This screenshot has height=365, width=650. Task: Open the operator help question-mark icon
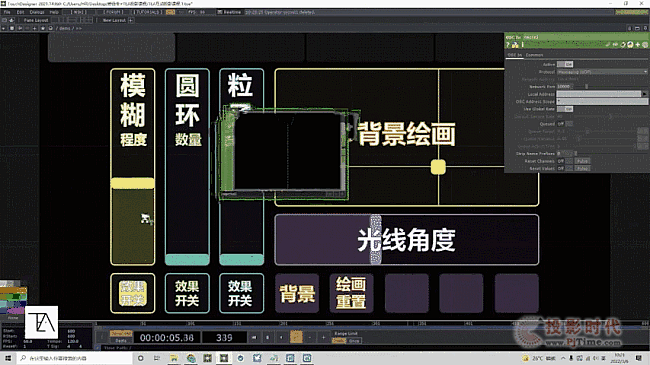507,44
